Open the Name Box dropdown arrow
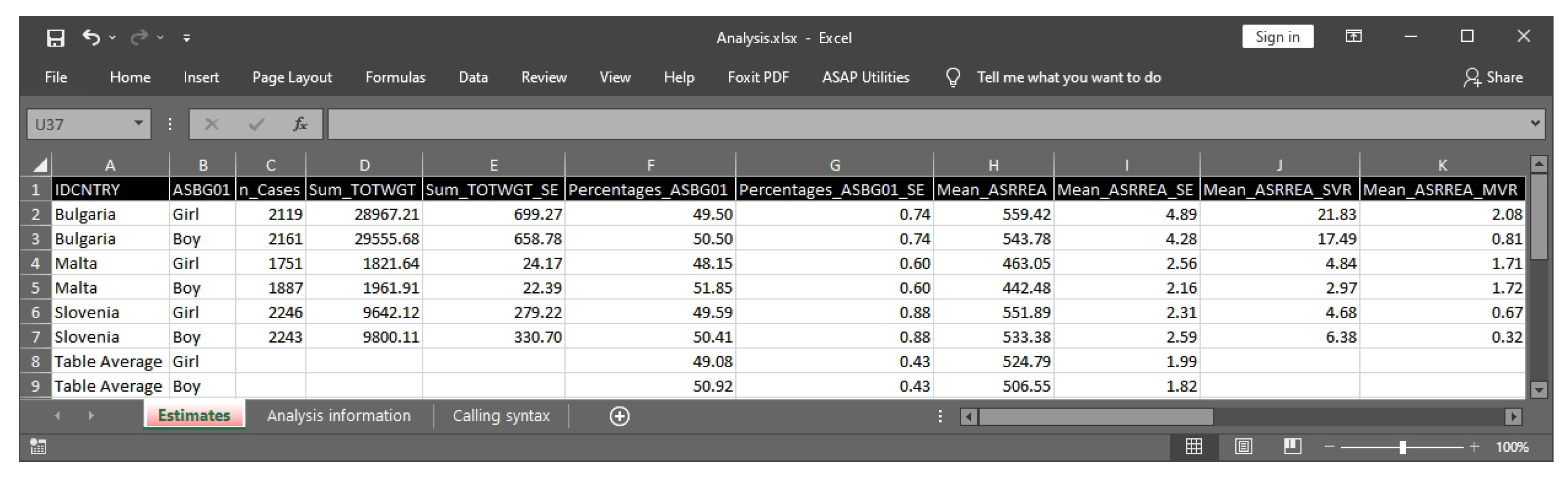 coord(138,124)
